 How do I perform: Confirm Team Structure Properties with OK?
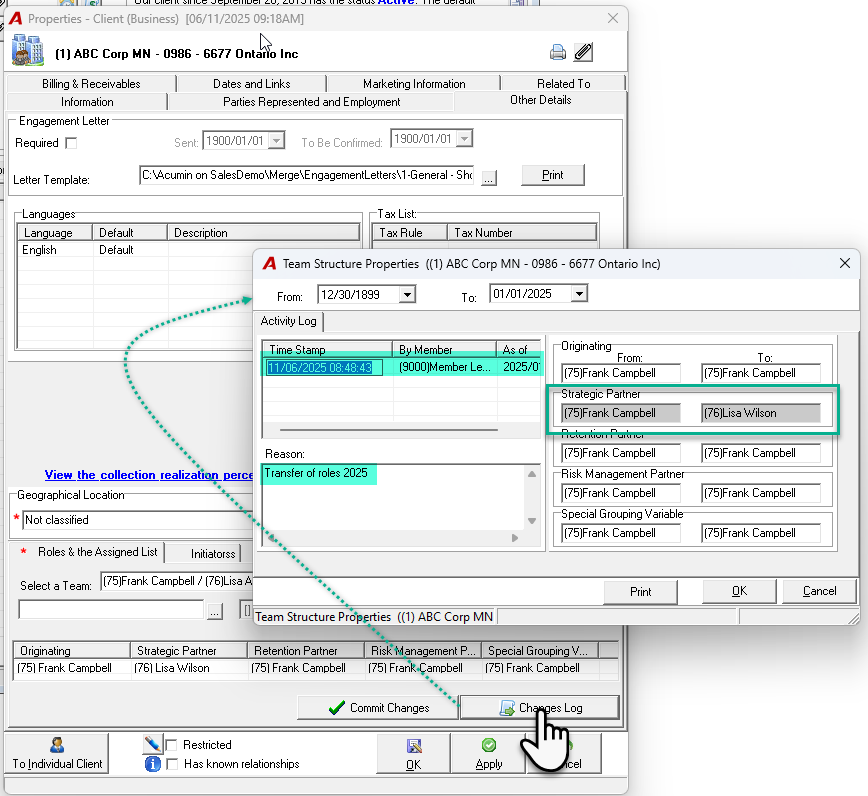(x=740, y=591)
